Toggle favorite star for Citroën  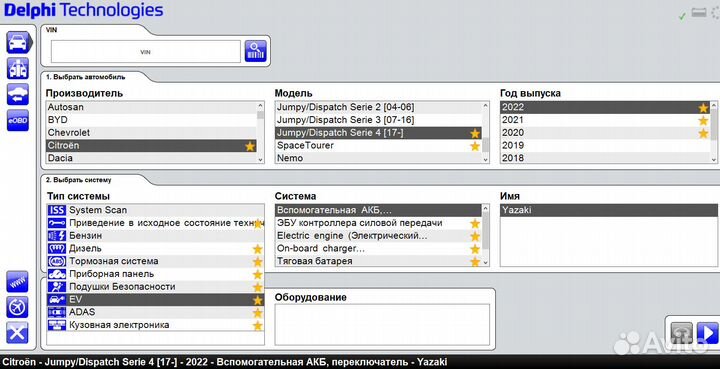click(x=250, y=146)
